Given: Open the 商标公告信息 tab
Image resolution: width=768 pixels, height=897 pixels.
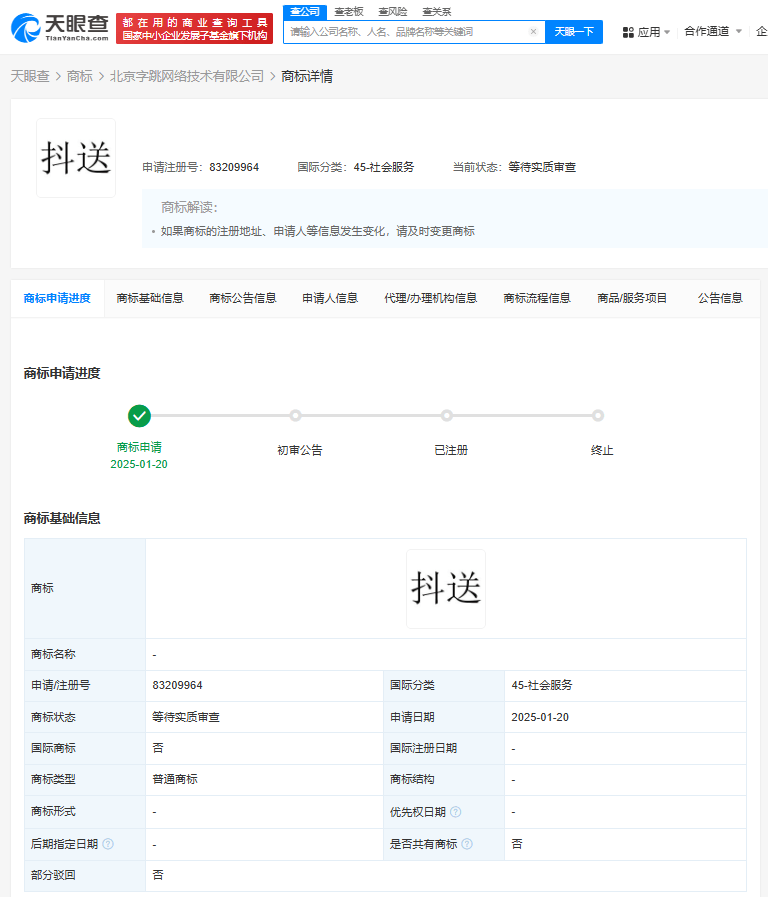Looking at the screenshot, I should 242,298.
